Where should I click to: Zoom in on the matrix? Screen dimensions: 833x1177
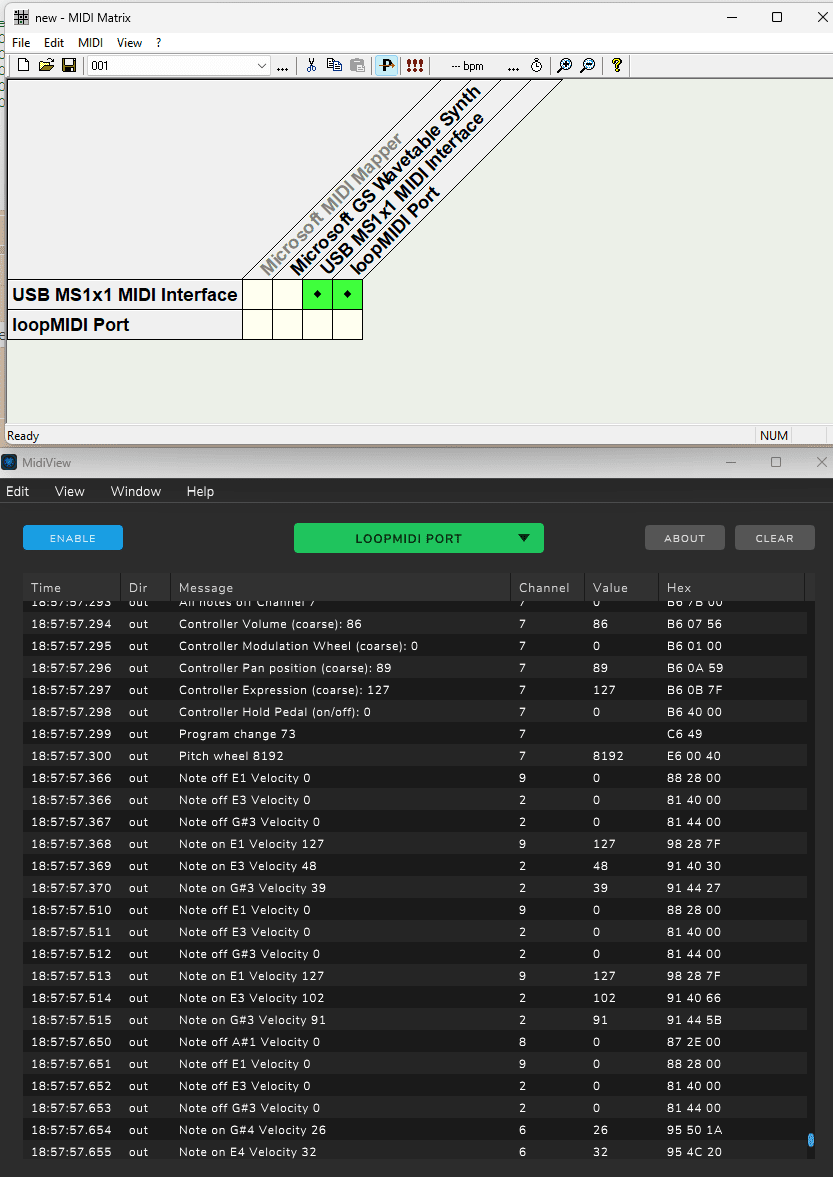click(x=564, y=65)
